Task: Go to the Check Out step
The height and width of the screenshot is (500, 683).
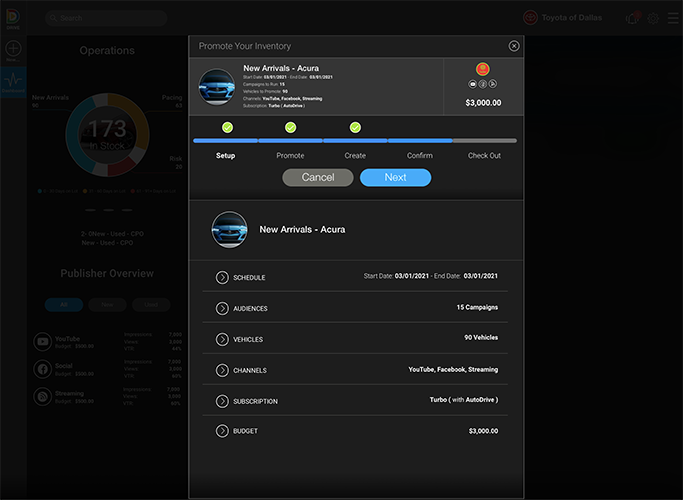Action: point(484,156)
